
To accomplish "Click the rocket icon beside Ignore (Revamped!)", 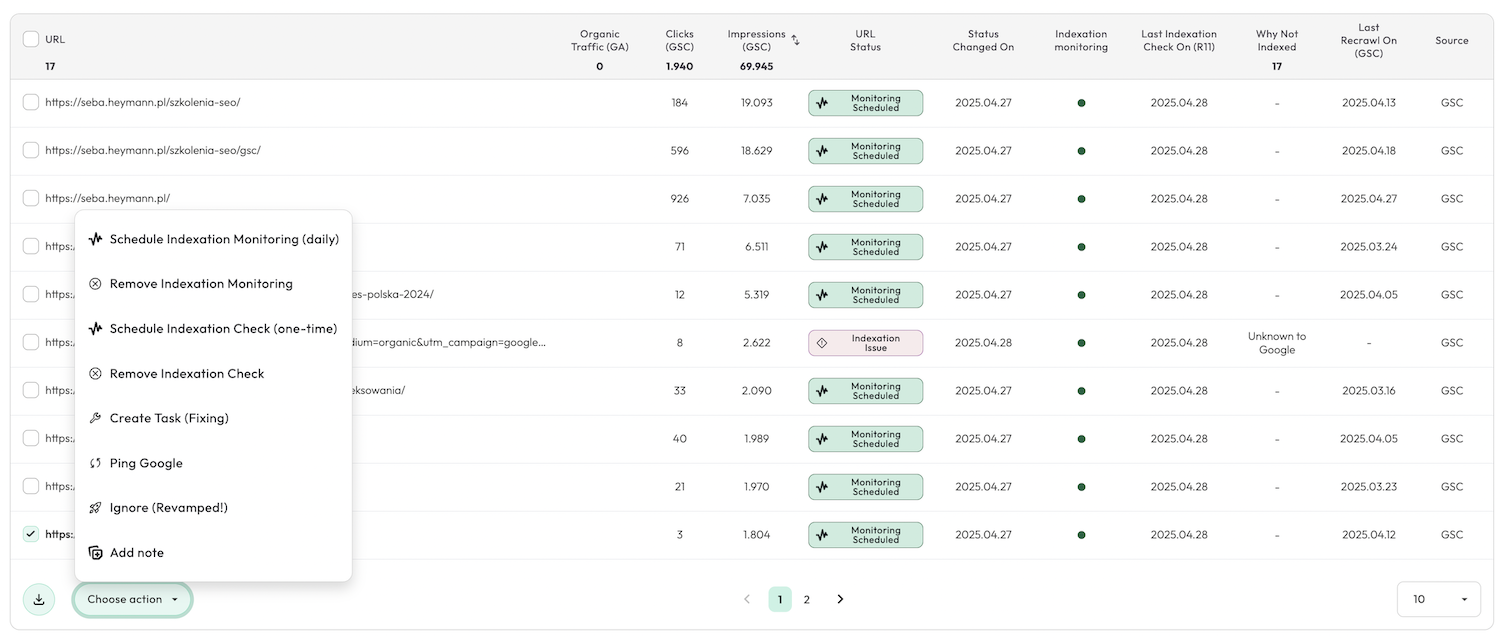I will (95, 508).
